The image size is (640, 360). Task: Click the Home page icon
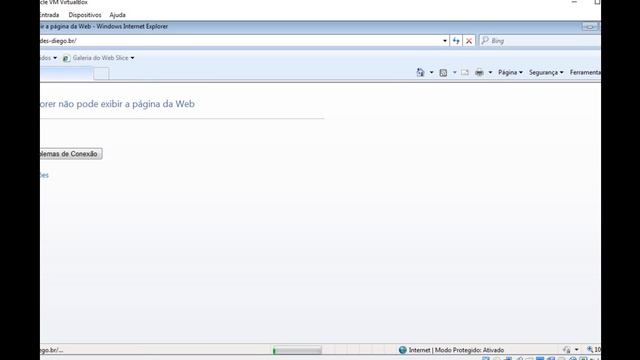click(x=420, y=72)
